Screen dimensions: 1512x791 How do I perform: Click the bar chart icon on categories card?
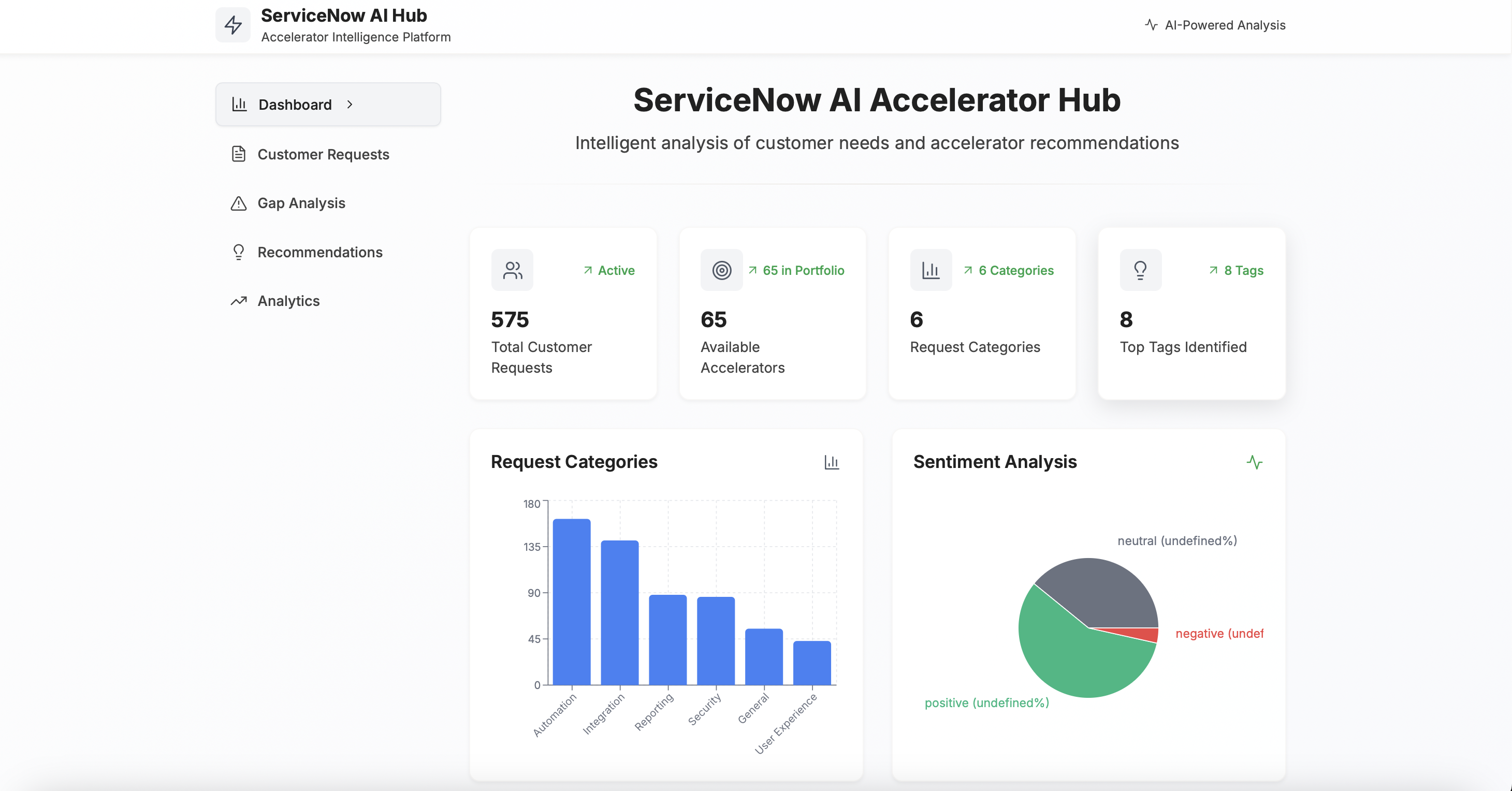931,270
